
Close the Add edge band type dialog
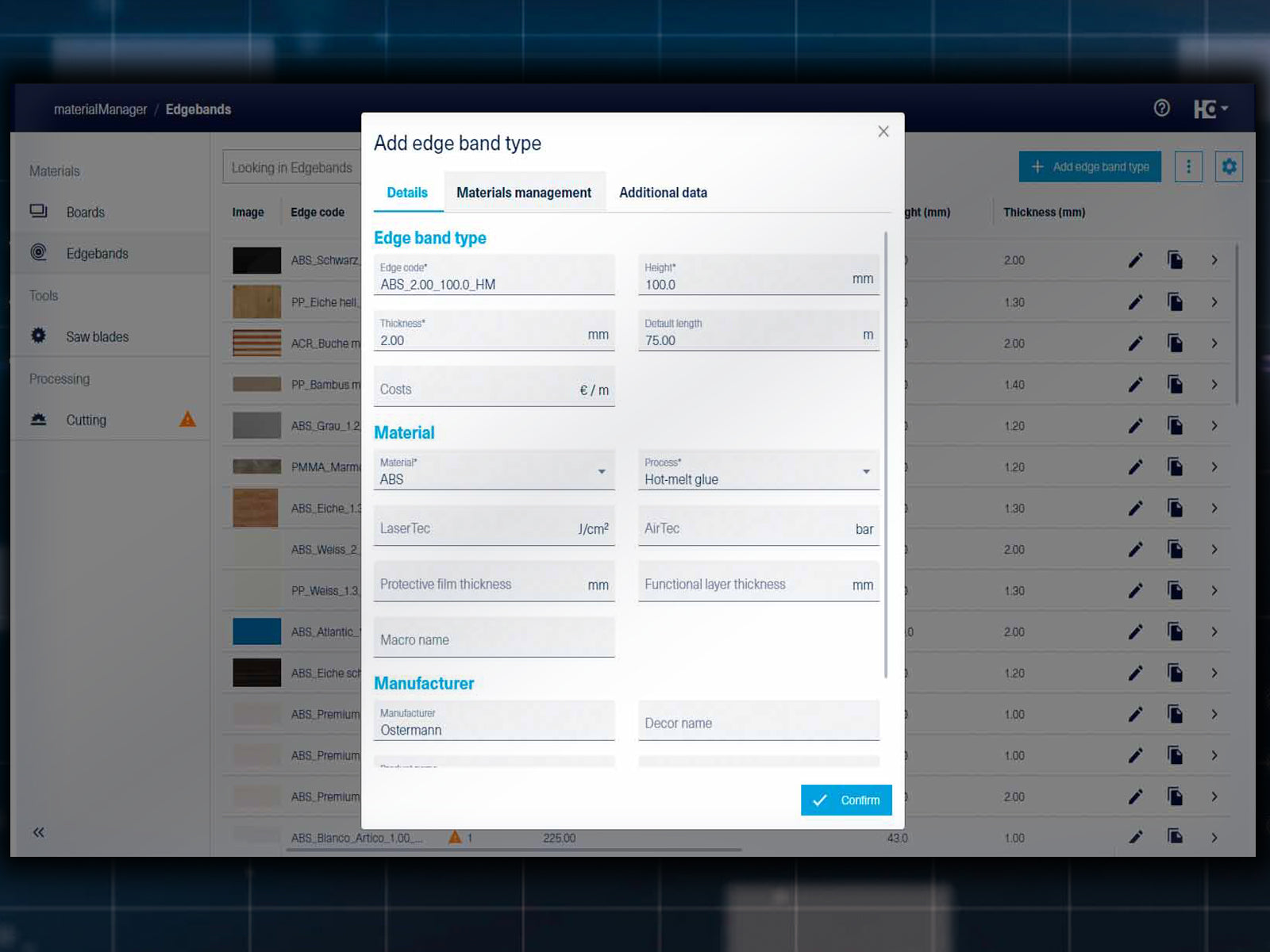883,132
